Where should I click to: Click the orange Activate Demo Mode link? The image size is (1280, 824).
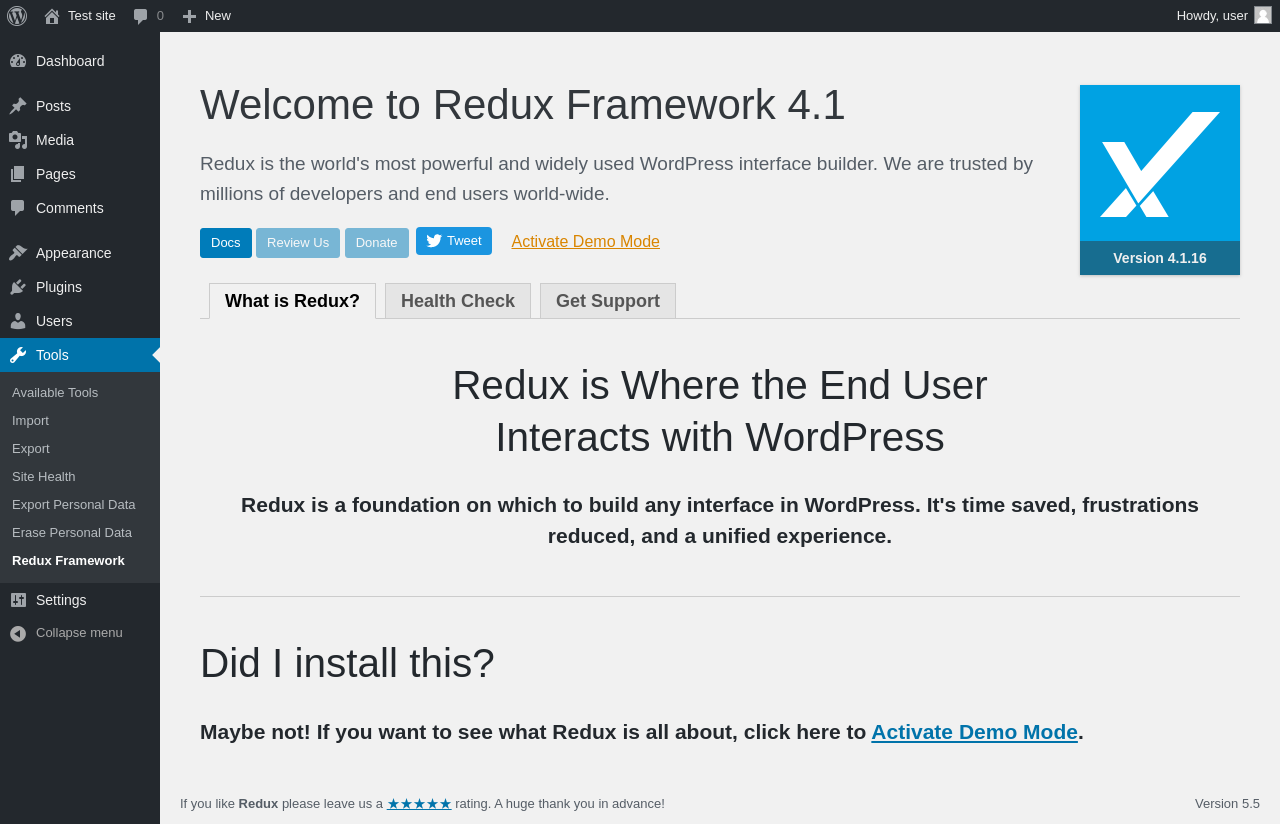coord(585,242)
